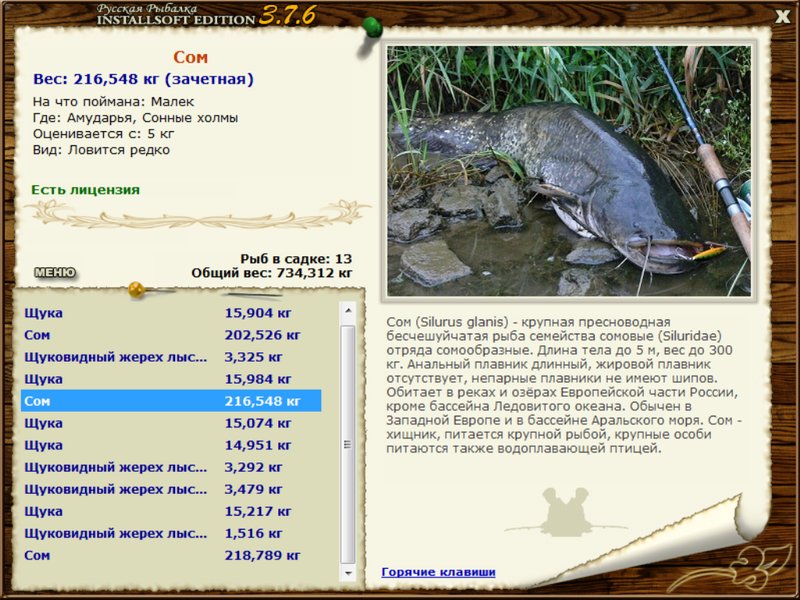Image resolution: width=800 pixels, height=600 pixels.
Task: Click the Silurus glanis description text
Action: (564, 385)
